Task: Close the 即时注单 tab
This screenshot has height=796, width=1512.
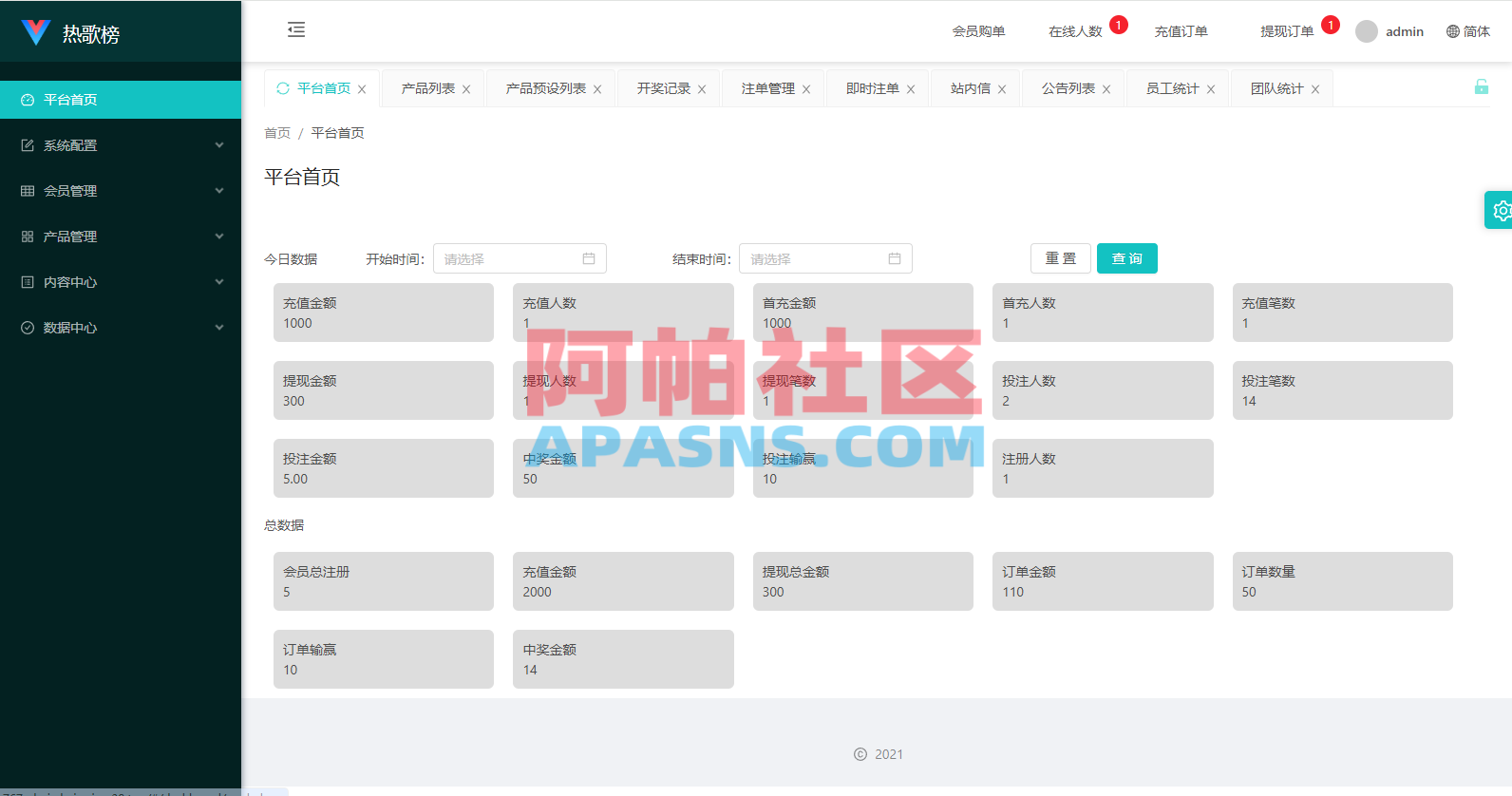Action: (x=911, y=89)
